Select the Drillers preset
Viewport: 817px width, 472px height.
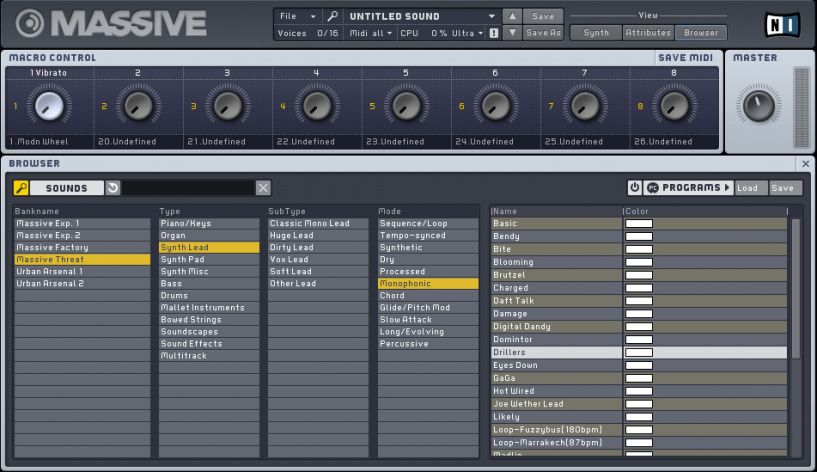pyautogui.click(x=639, y=352)
